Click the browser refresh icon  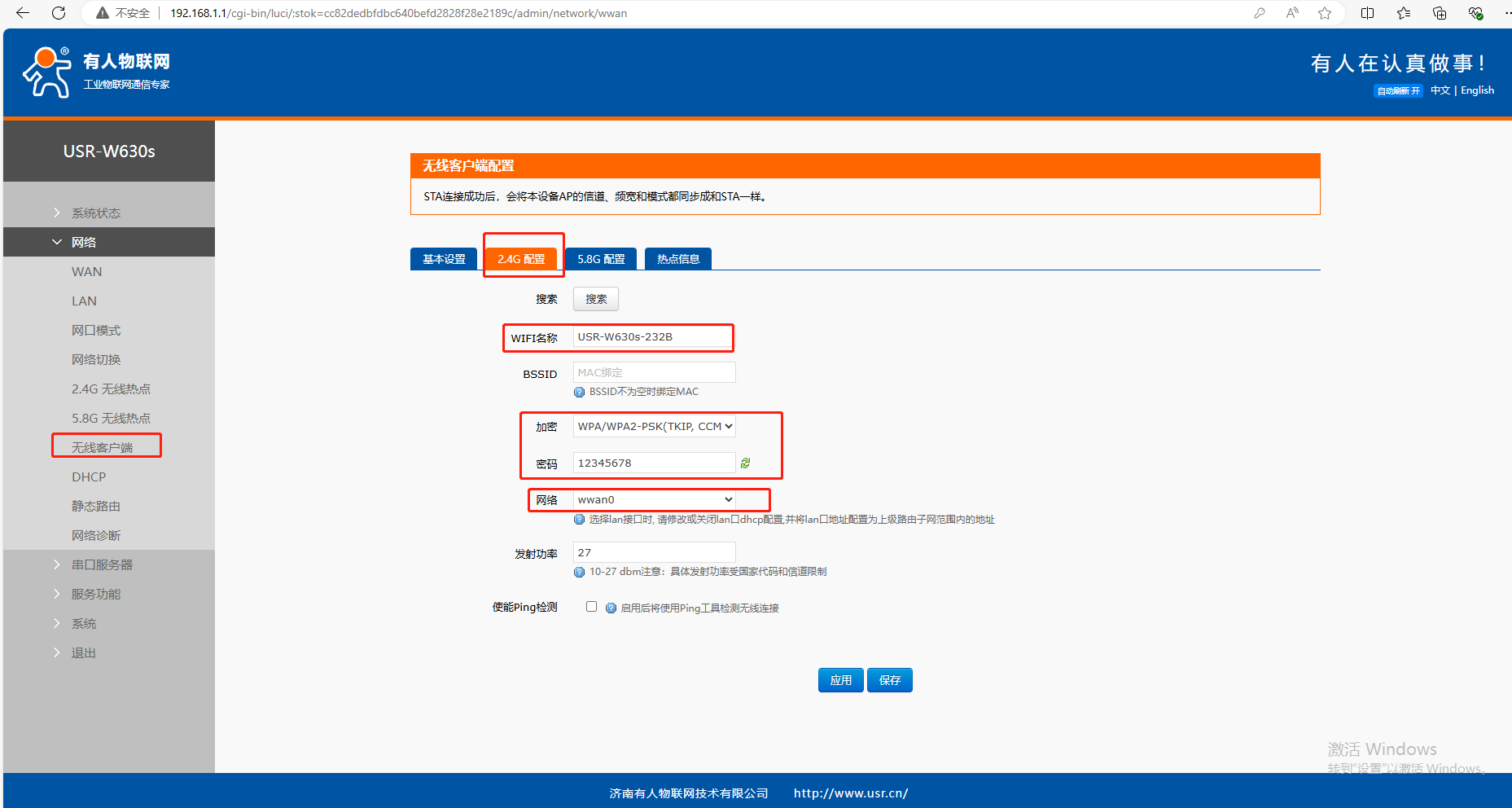(59, 13)
